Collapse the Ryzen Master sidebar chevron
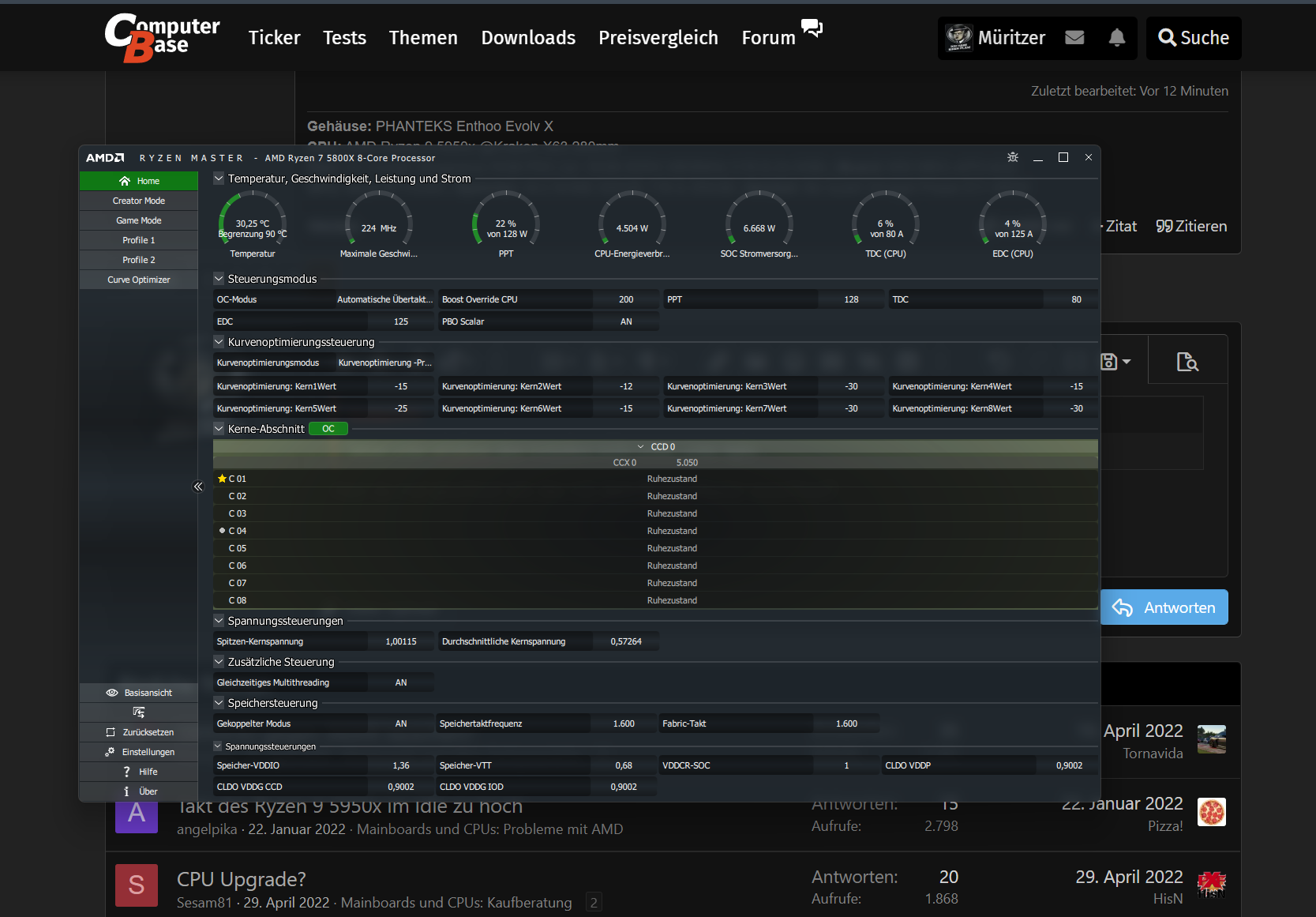Viewport: 1316px width, 917px height. tap(198, 487)
